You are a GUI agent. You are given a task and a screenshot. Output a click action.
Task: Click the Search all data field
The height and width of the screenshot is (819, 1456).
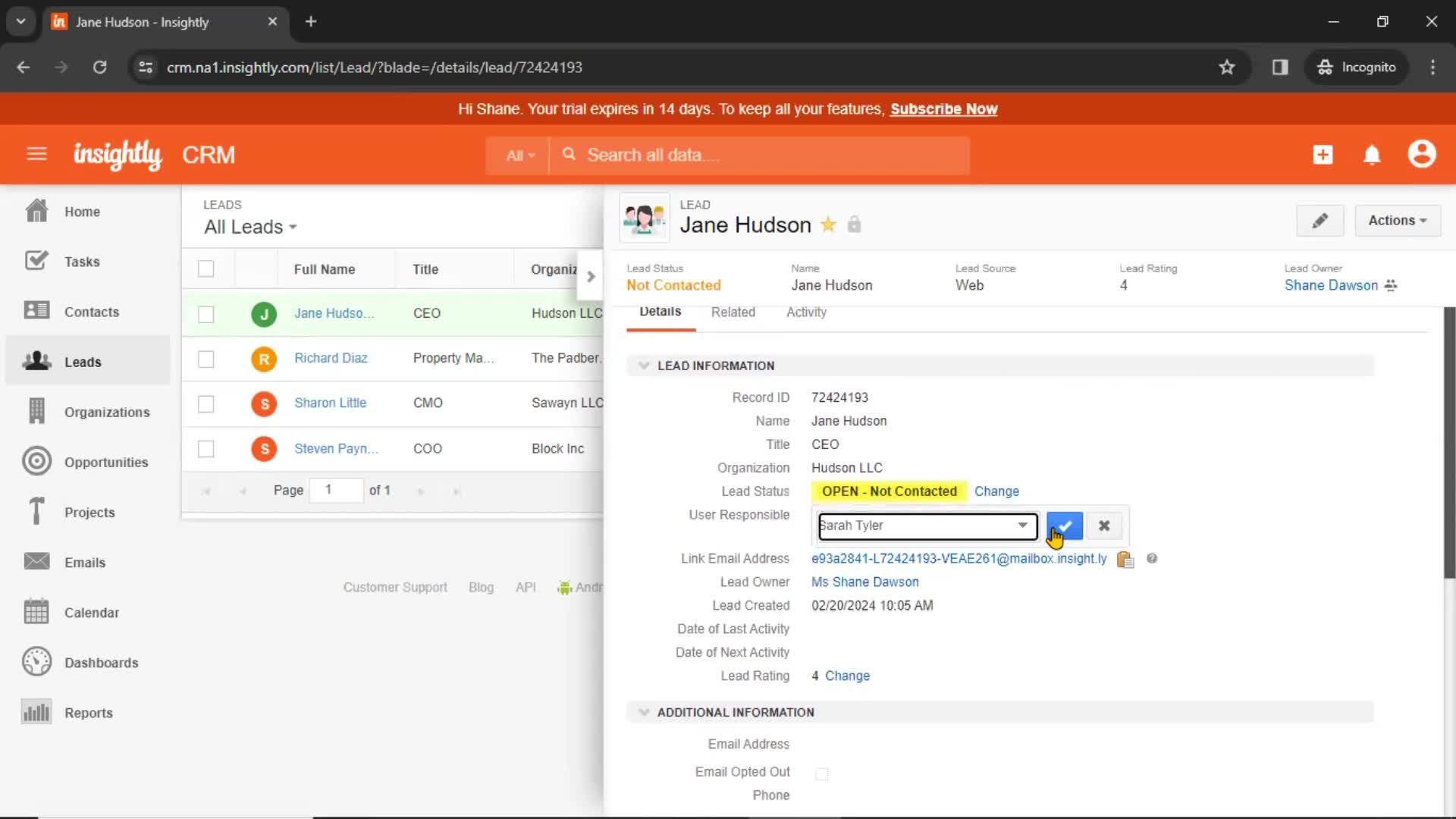coord(760,155)
